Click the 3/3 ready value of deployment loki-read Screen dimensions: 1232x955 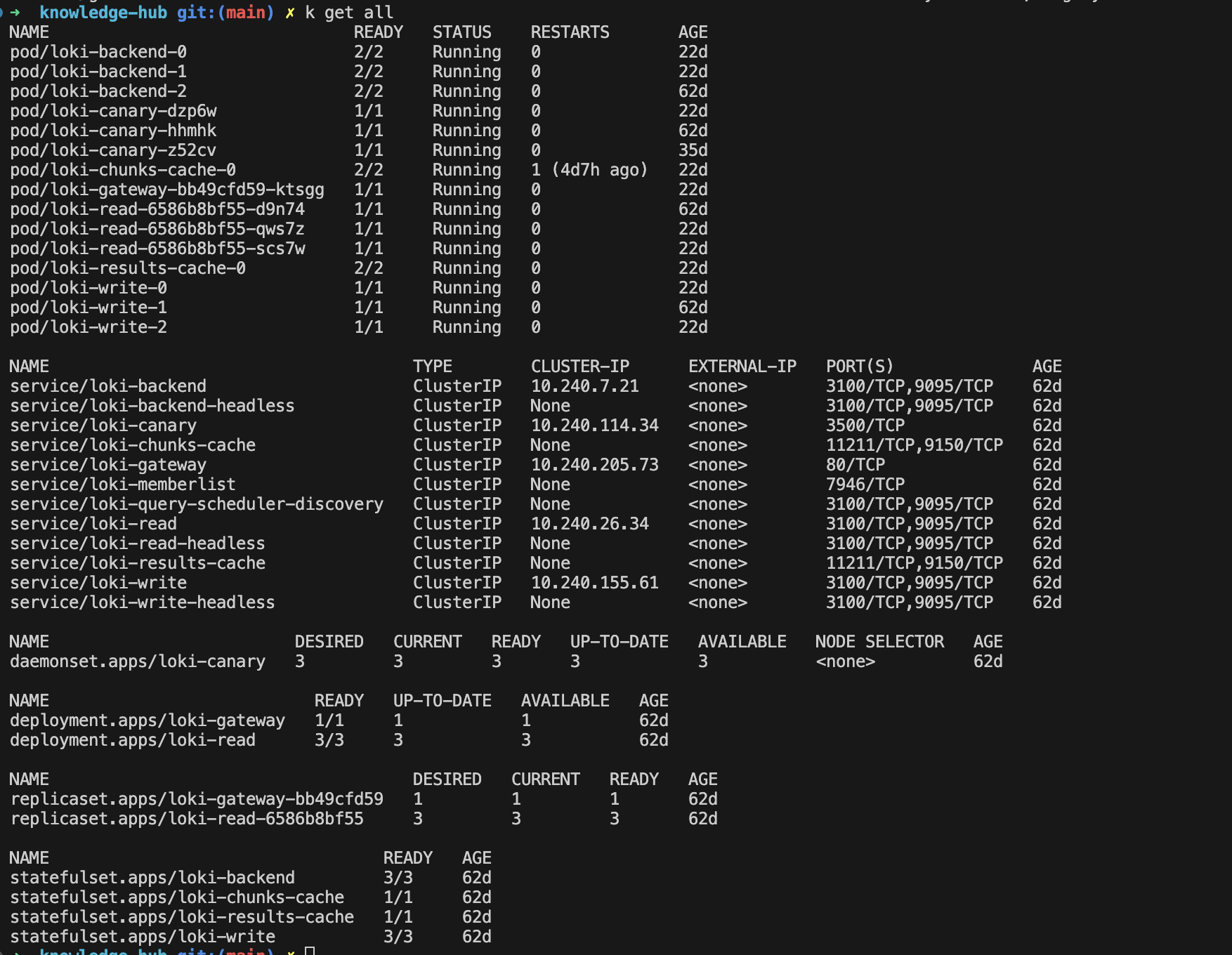(329, 740)
